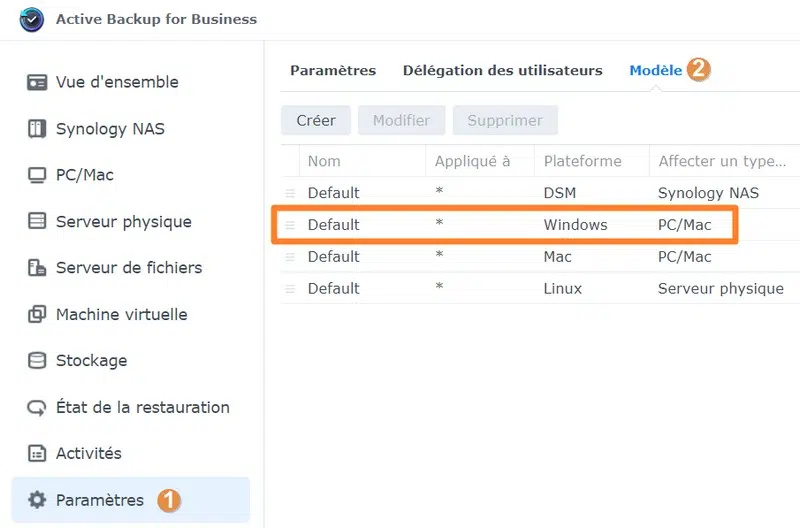This screenshot has width=800, height=528.
Task: Select the Synology NAS sidebar icon
Action: tap(37, 129)
